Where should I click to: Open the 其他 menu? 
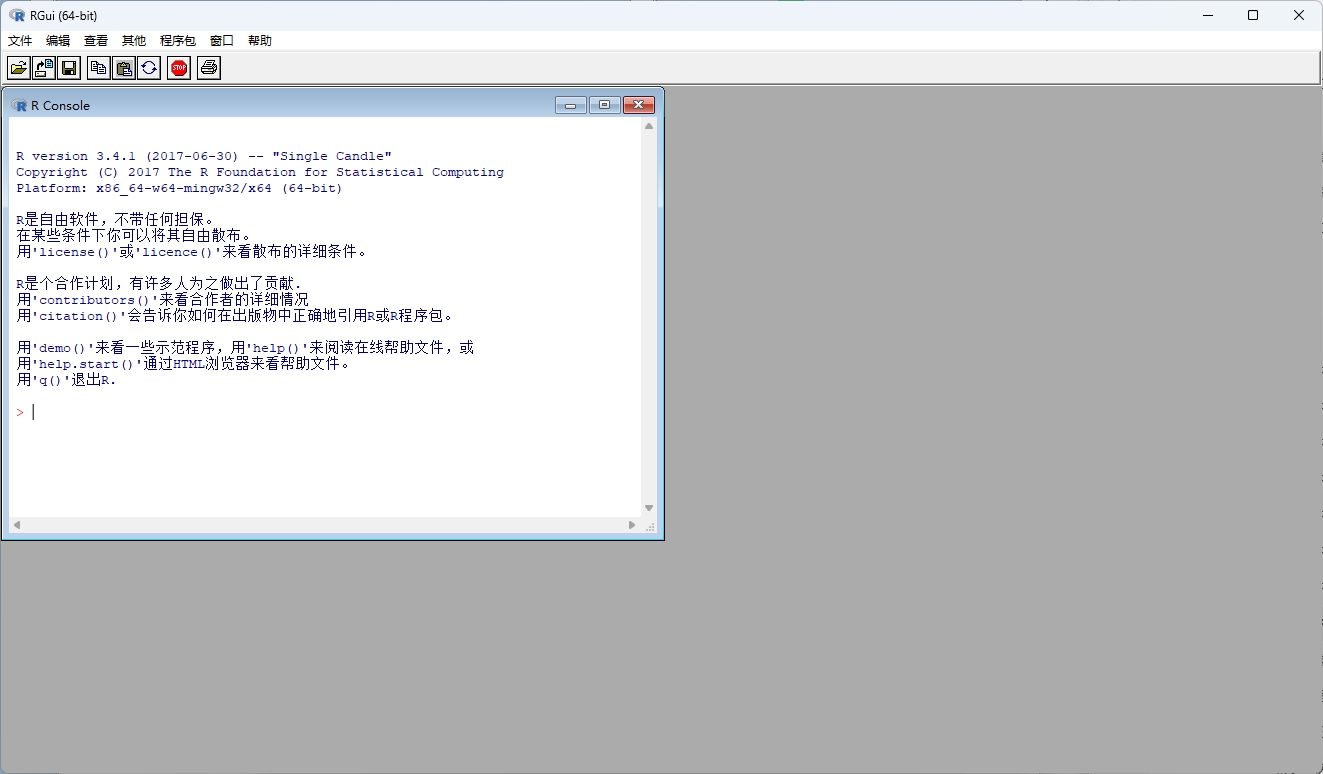(x=134, y=41)
